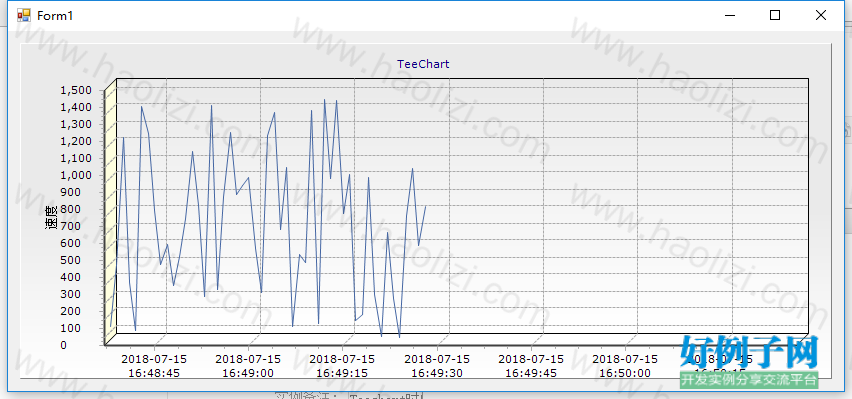Screen dimensions: 852x399
Task: Click the 16:49:15 time axis label
Action: tap(342, 373)
